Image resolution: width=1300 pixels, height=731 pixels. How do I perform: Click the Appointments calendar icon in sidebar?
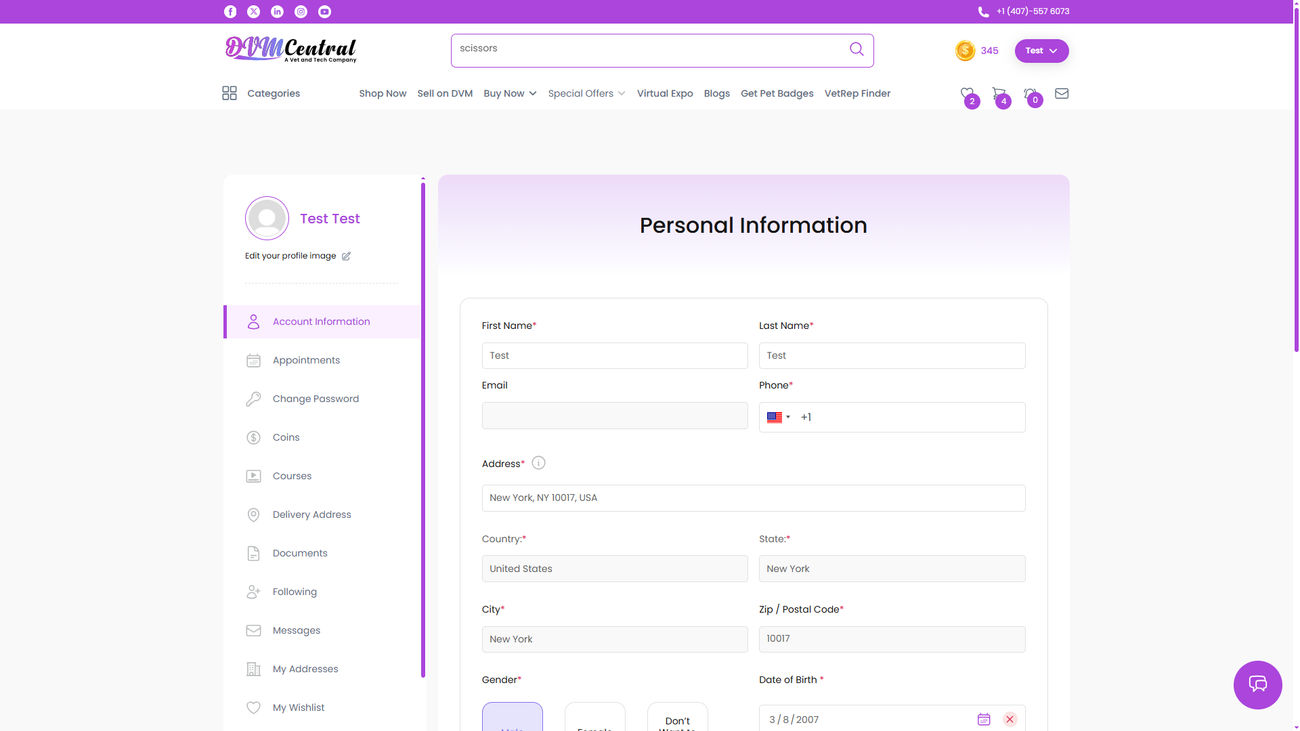(x=254, y=361)
